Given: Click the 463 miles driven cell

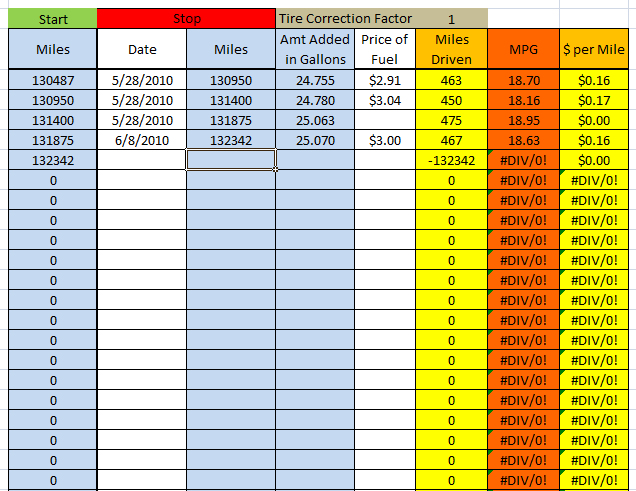Looking at the screenshot, I should point(451,80).
